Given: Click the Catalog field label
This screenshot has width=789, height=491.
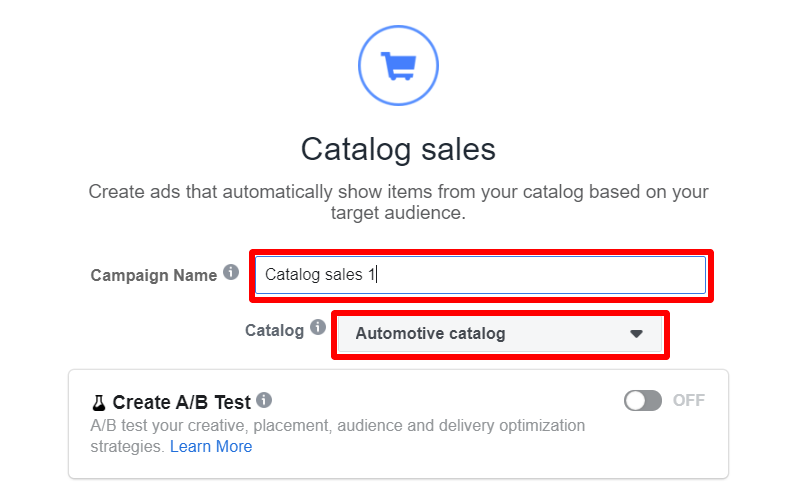Looking at the screenshot, I should 274,331.
